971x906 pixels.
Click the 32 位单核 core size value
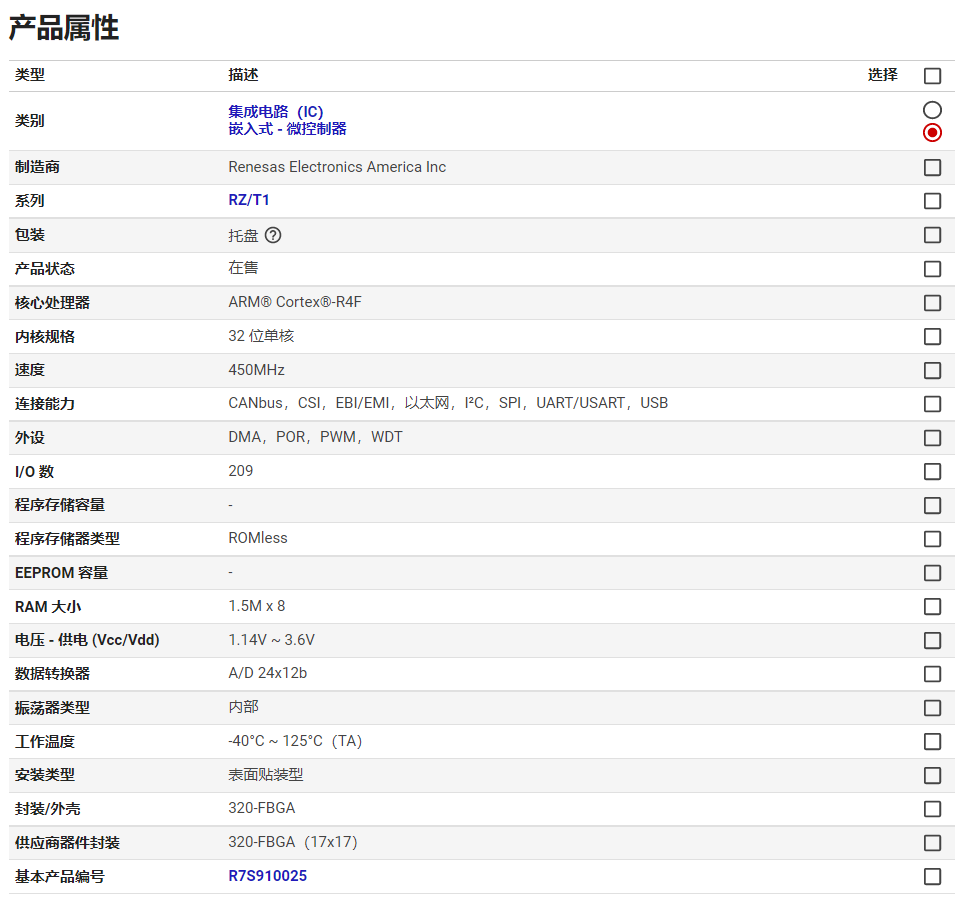(x=261, y=336)
